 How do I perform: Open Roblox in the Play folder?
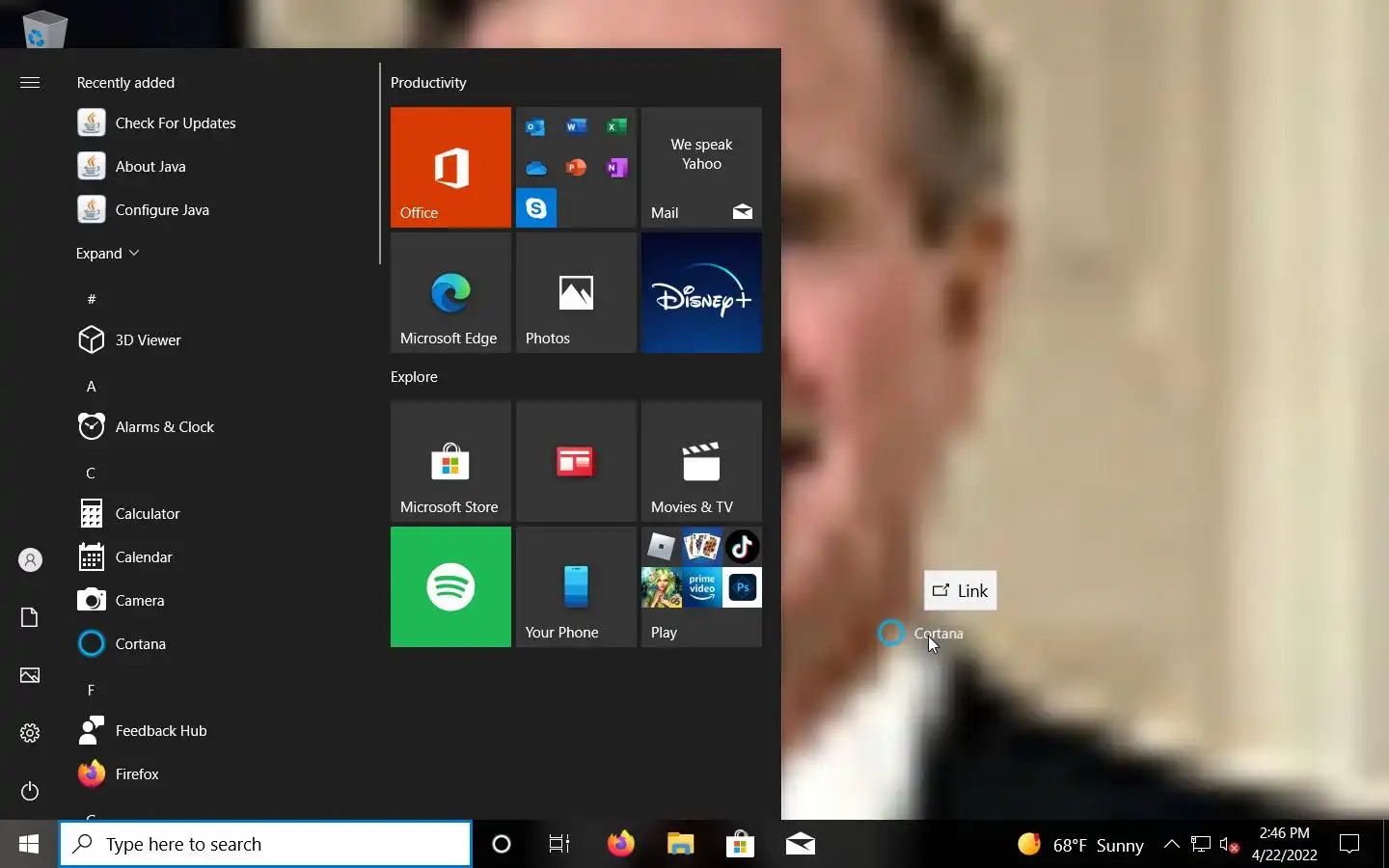tap(662, 547)
